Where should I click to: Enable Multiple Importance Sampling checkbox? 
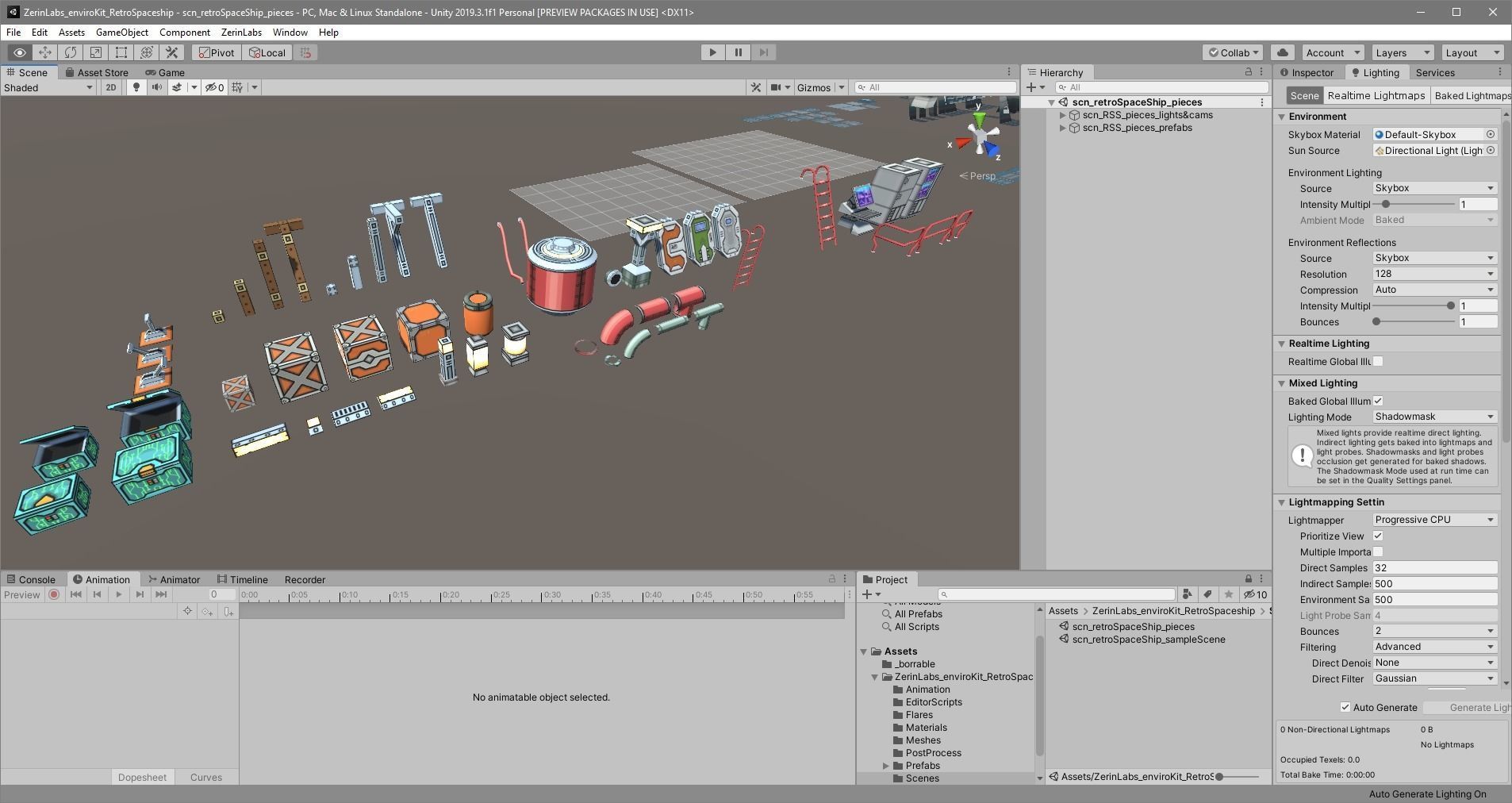(1378, 551)
